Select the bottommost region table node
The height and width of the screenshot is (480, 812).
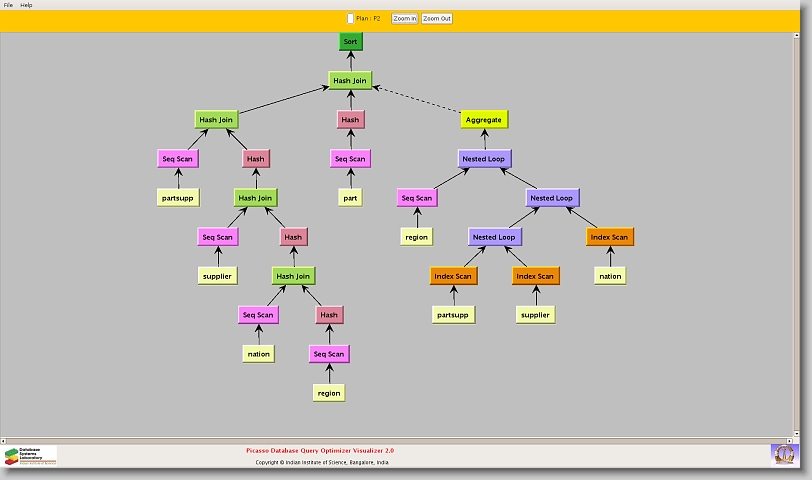(x=328, y=393)
